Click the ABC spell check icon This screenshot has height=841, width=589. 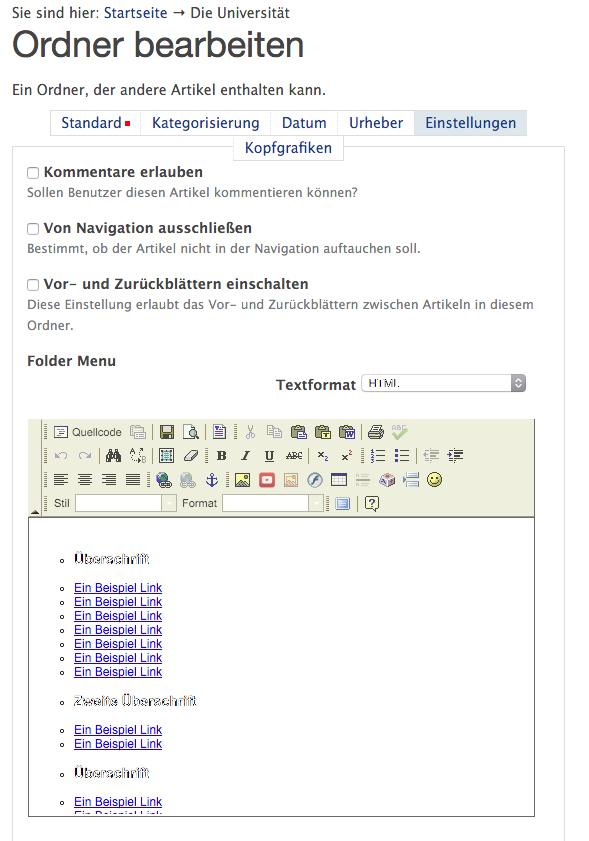click(x=400, y=432)
